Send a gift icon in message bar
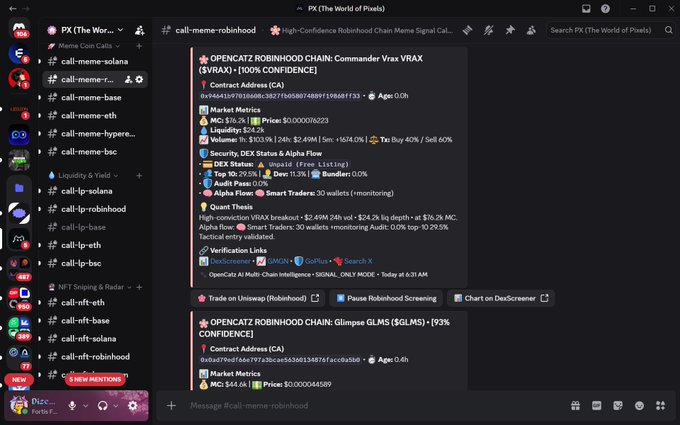 coord(575,405)
